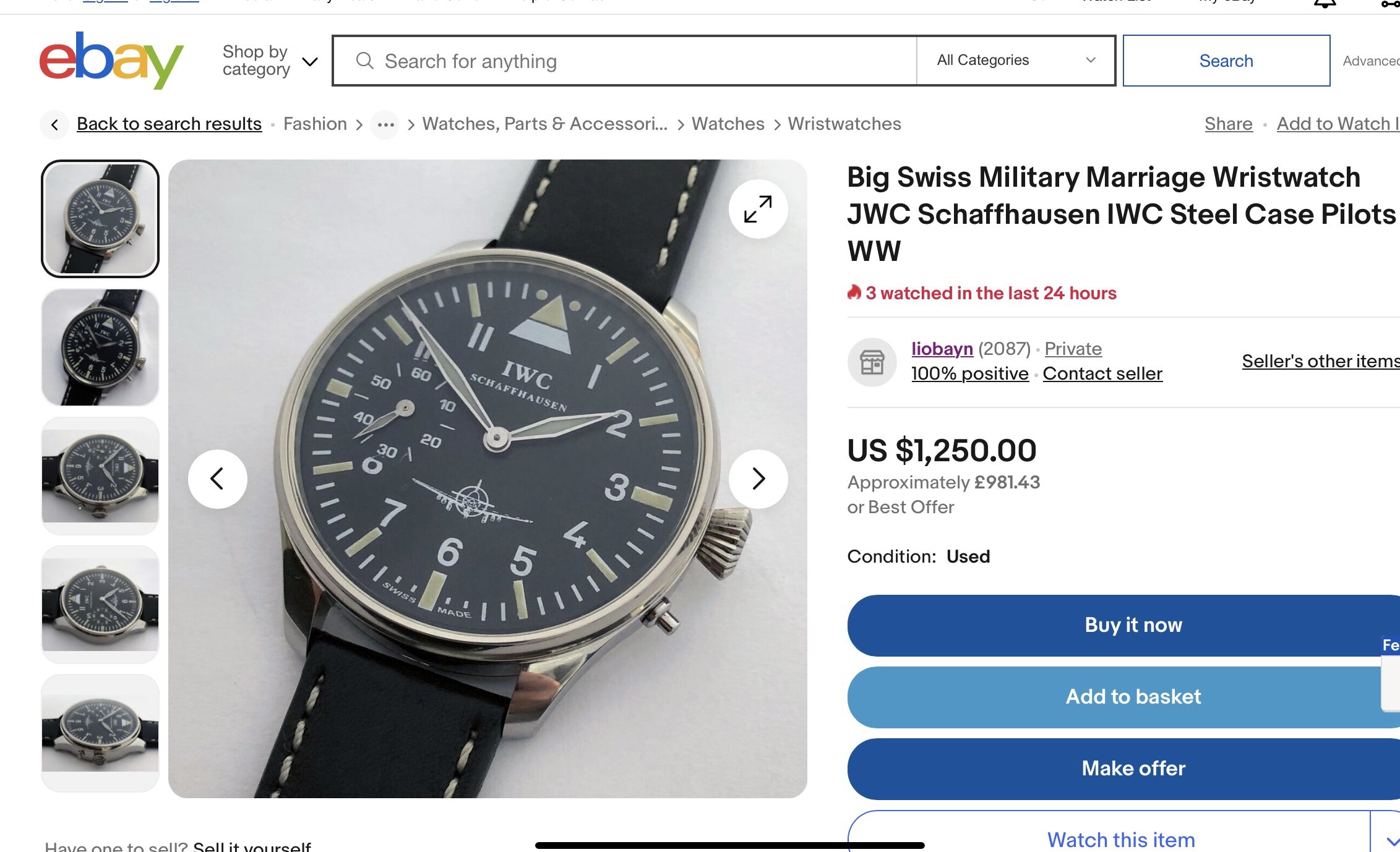Image resolution: width=1400 pixels, height=852 pixels.
Task: Click the back arrow beside search results
Action: click(x=55, y=125)
